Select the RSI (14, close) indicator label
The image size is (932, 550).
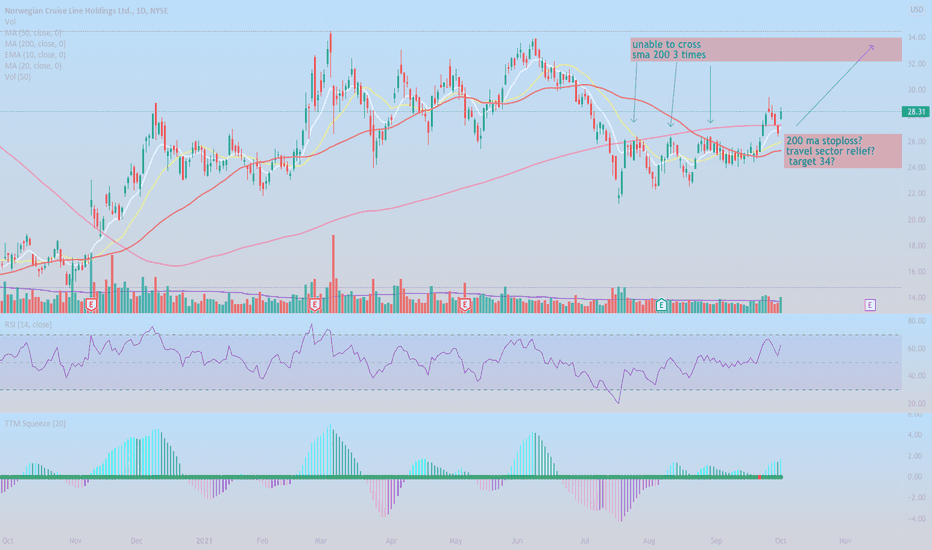pyautogui.click(x=28, y=325)
